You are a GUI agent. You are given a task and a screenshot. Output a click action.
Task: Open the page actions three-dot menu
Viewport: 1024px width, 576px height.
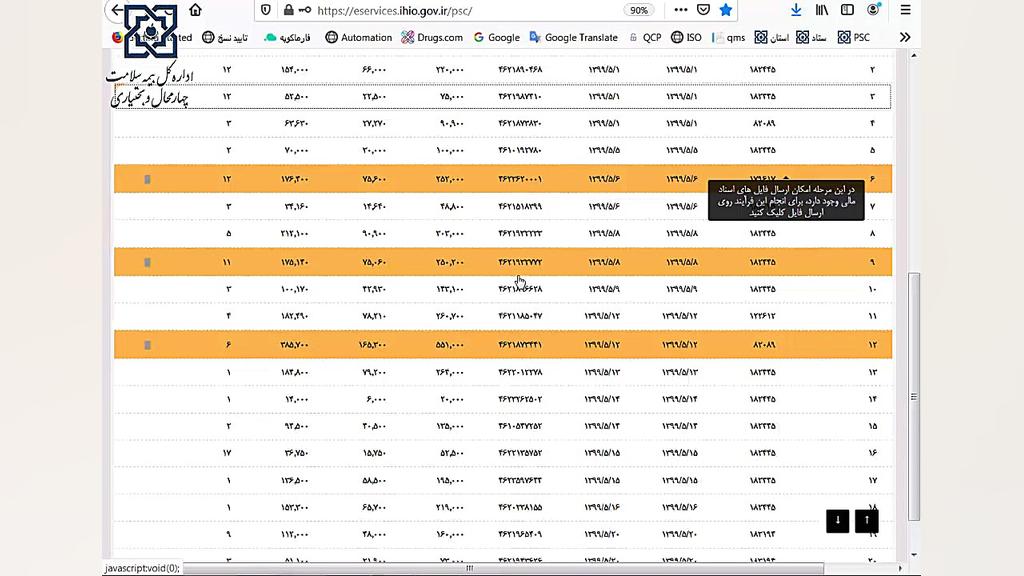[x=680, y=10]
